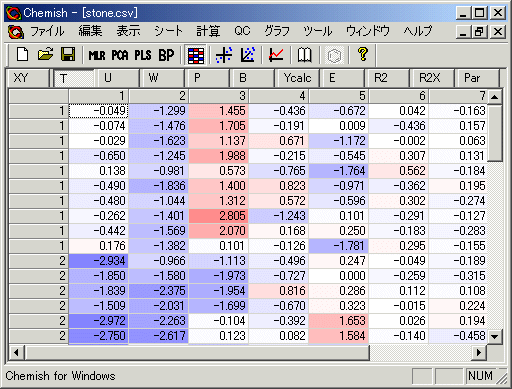Click the regression line plot icon
This screenshot has width=512, height=389.
(247, 55)
